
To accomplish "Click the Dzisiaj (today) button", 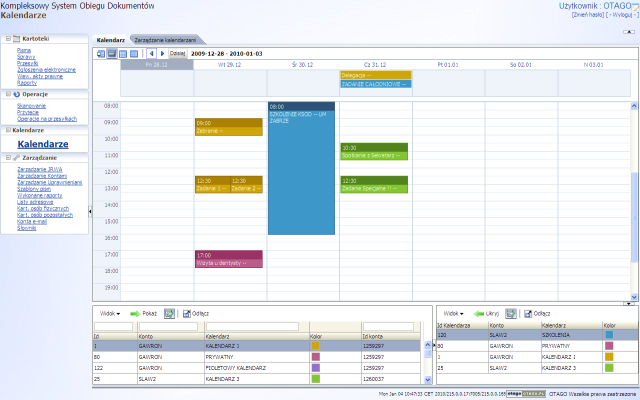I will 178,53.
